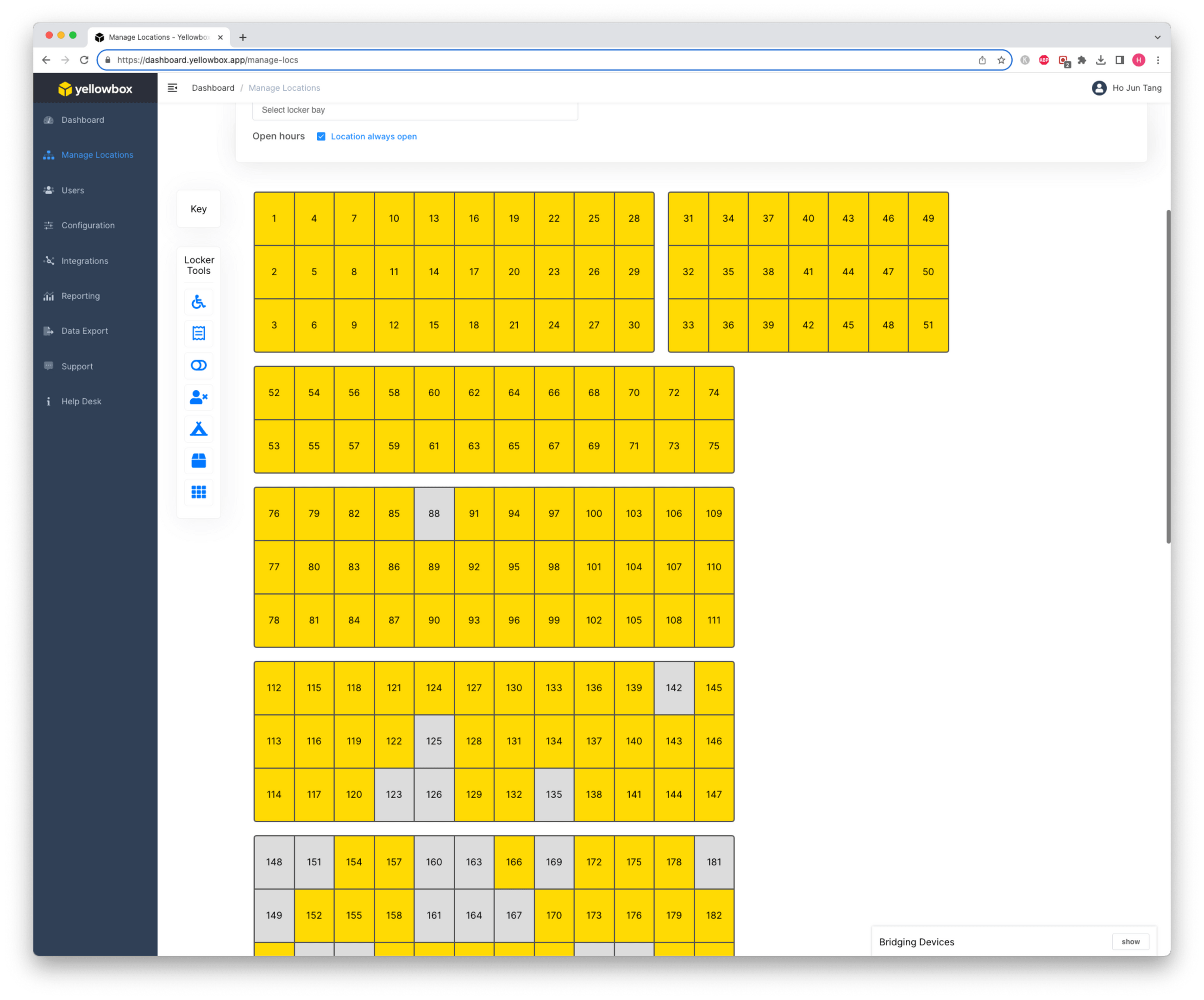Open Users from the sidebar menu
This screenshot has height=1000, width=1204.
(72, 190)
